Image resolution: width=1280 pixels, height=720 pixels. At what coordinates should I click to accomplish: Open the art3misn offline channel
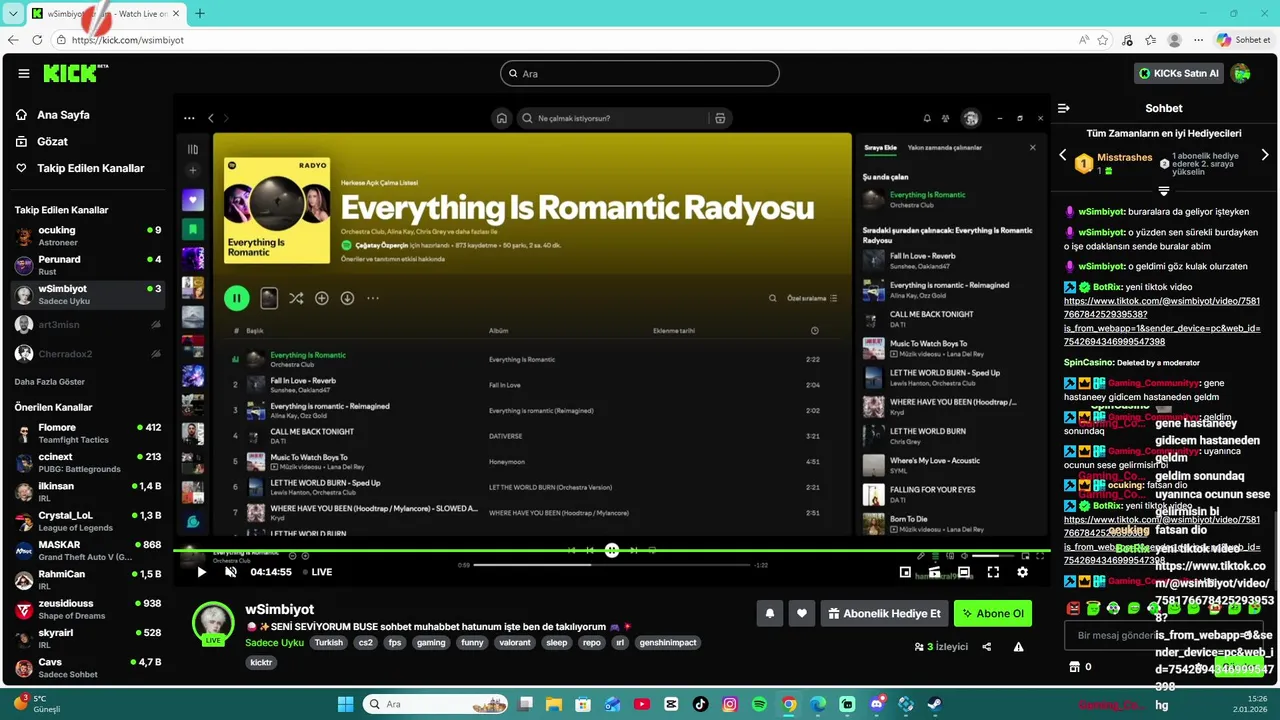[x=88, y=324]
